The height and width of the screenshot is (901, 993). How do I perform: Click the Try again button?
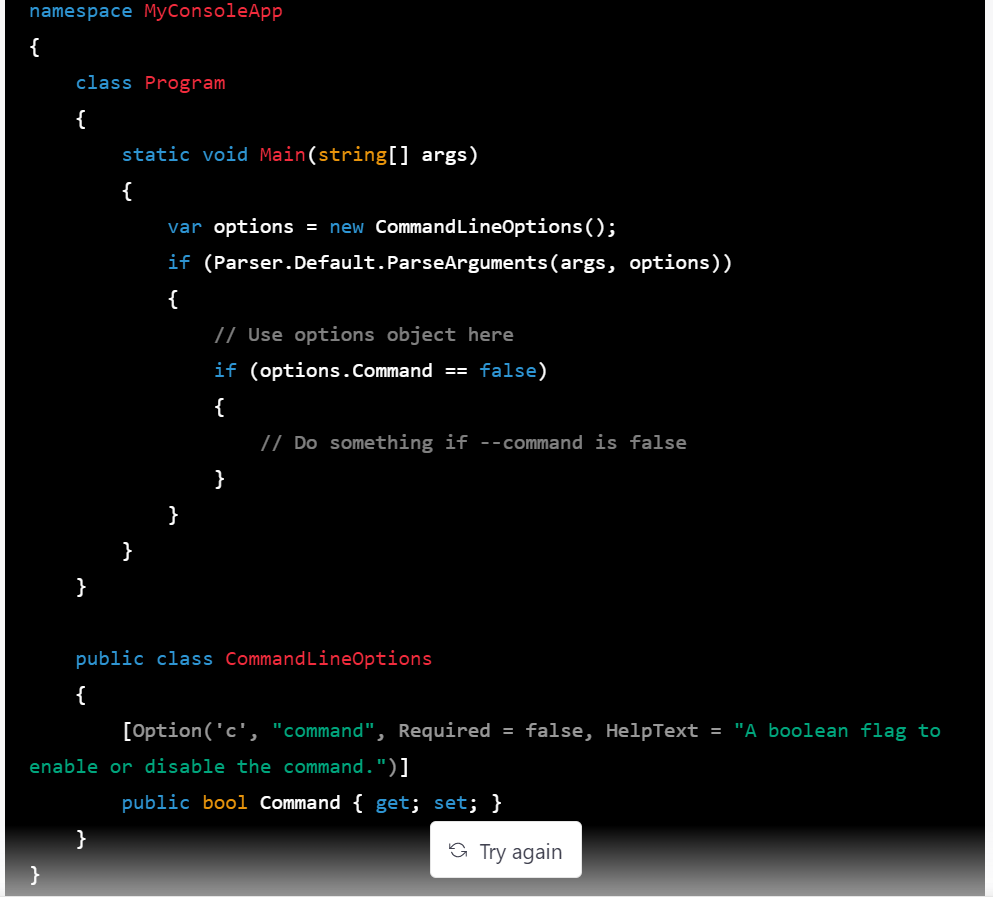506,850
